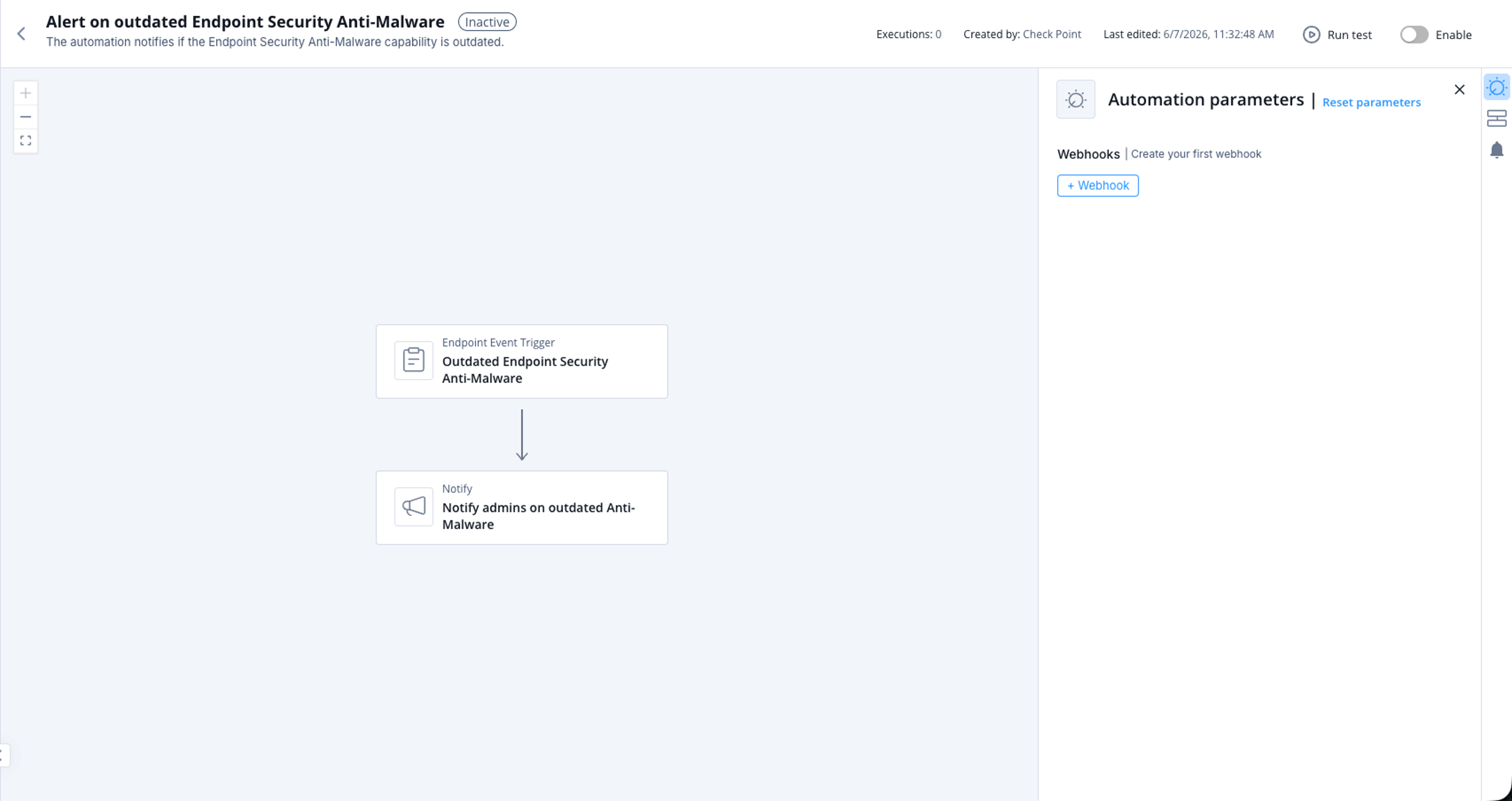1512x801 pixels.
Task: Click the Run test play icon
Action: tap(1311, 35)
